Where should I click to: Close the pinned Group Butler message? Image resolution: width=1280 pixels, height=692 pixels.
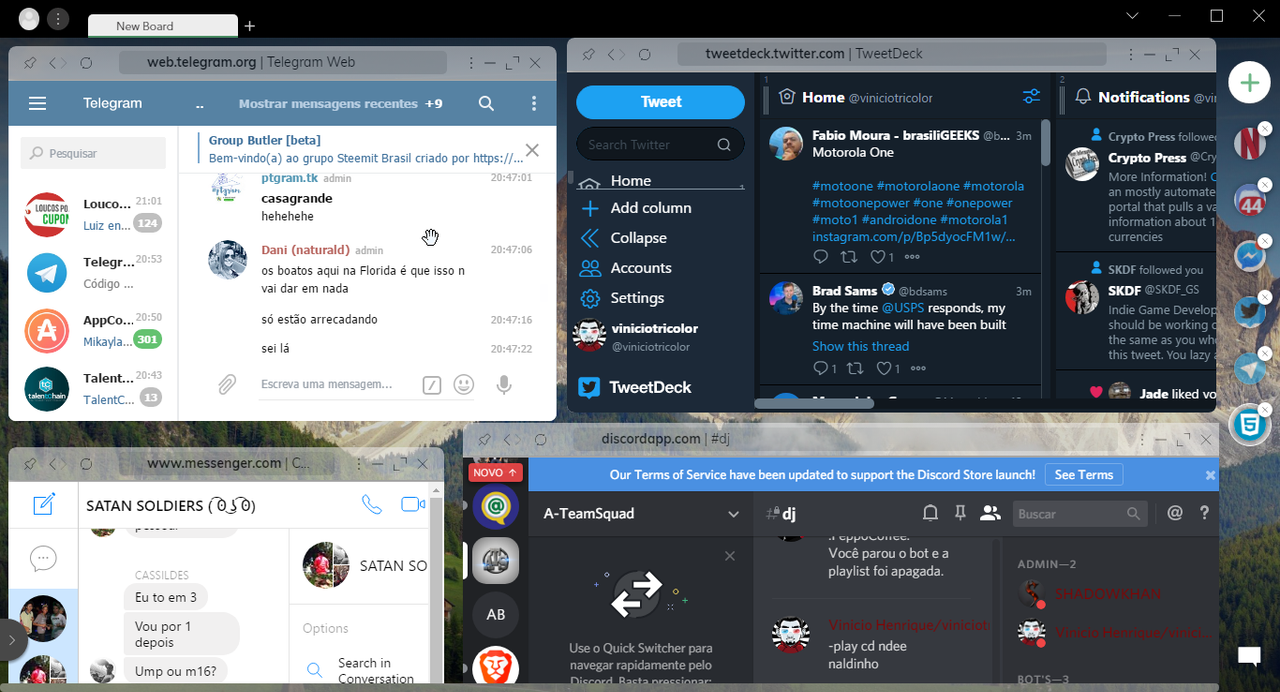click(x=532, y=150)
